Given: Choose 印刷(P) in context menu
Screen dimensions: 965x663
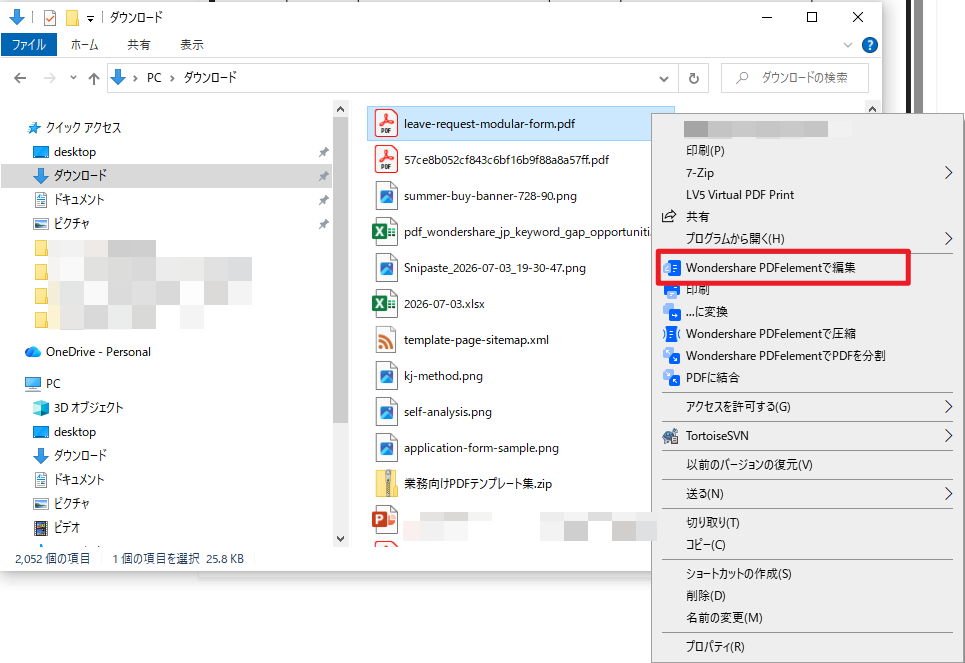Looking at the screenshot, I should (x=705, y=151).
